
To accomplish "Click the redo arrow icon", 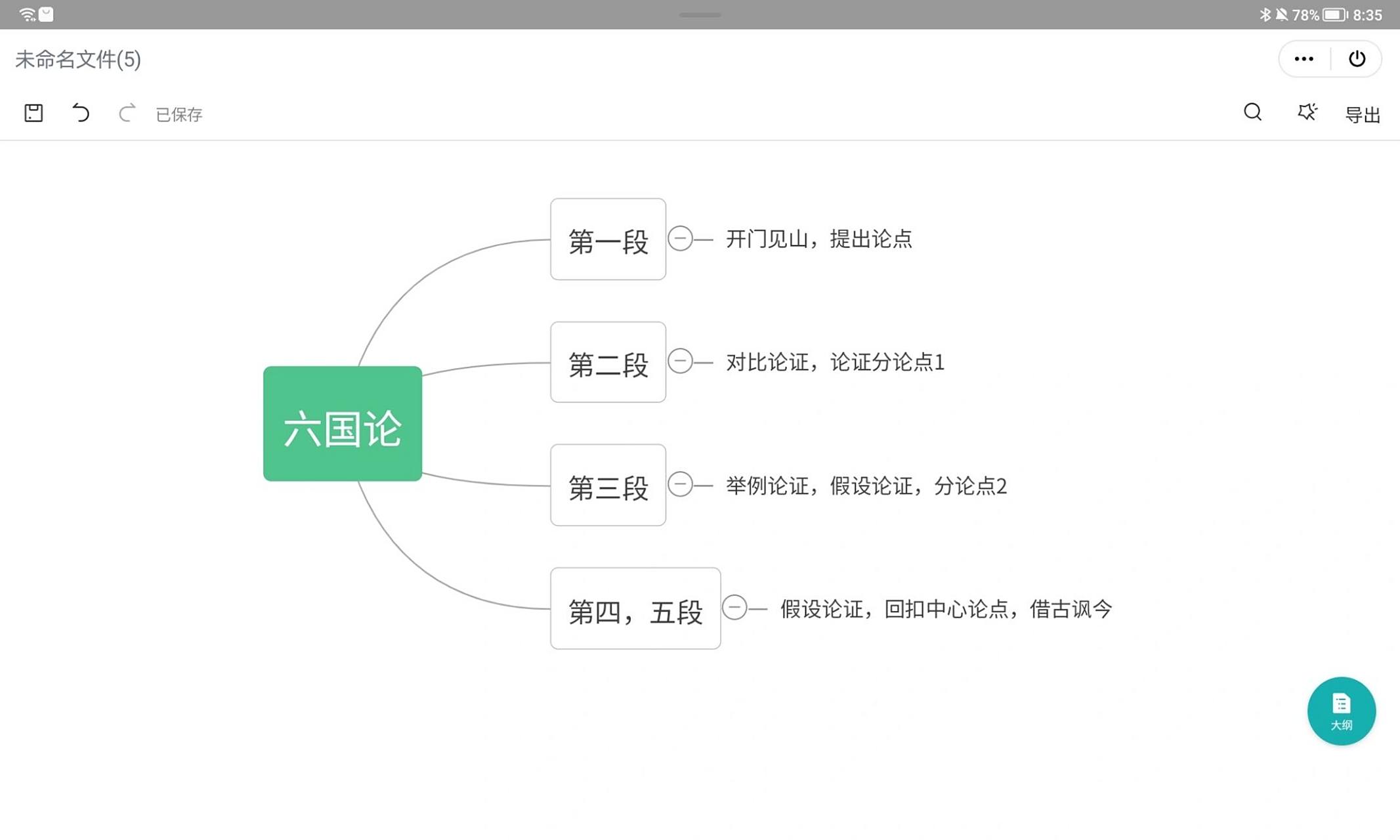I will [127, 113].
